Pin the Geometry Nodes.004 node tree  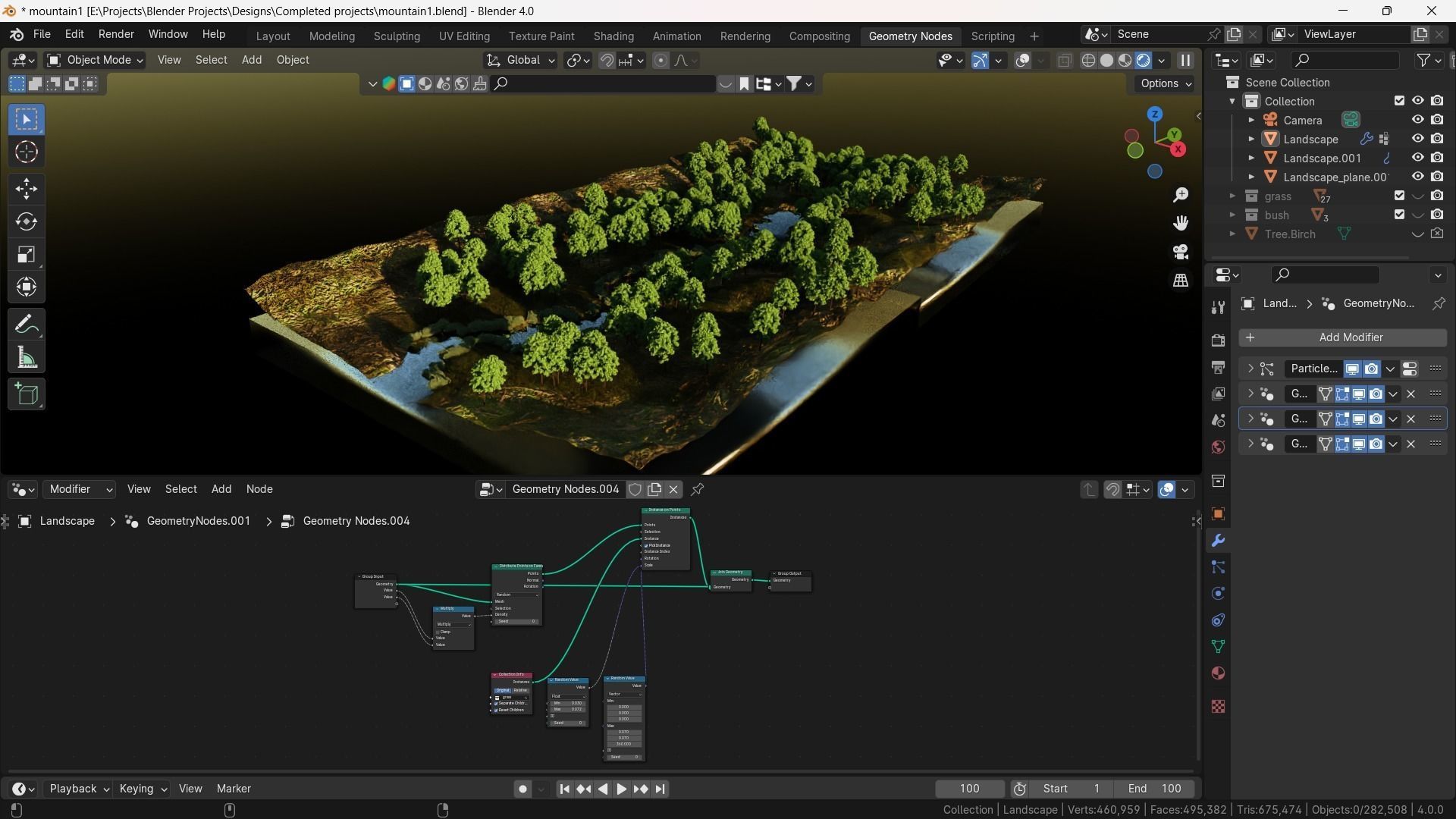pos(698,489)
